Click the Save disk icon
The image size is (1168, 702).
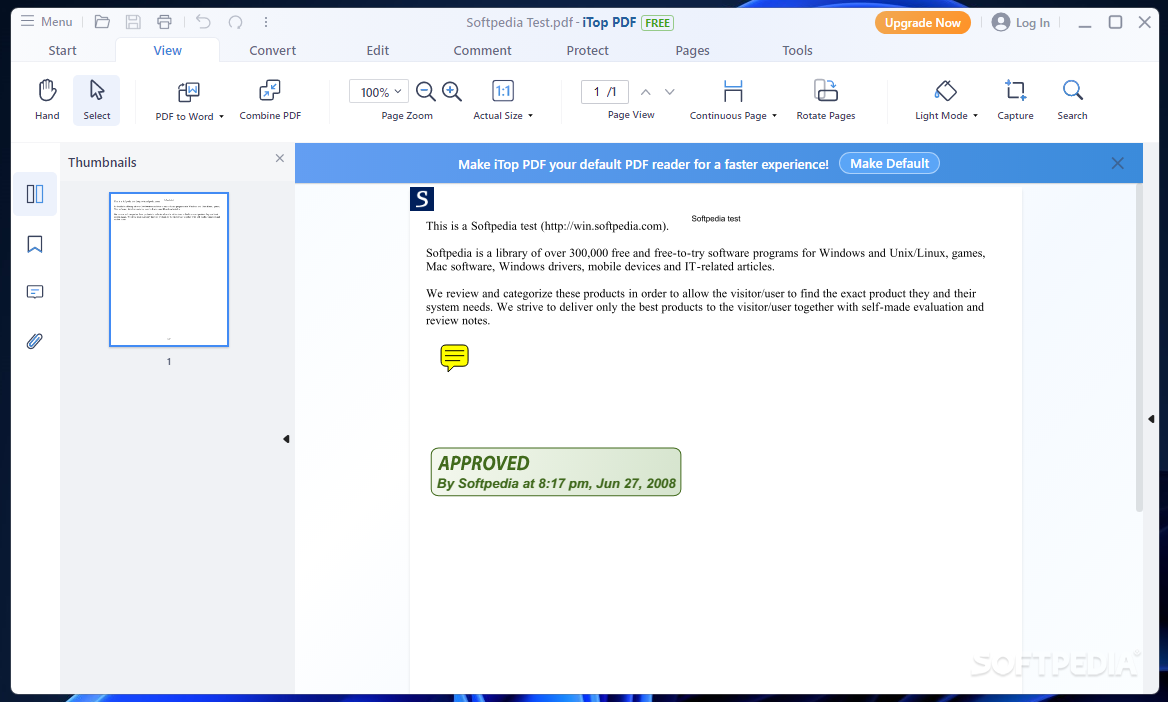133,22
